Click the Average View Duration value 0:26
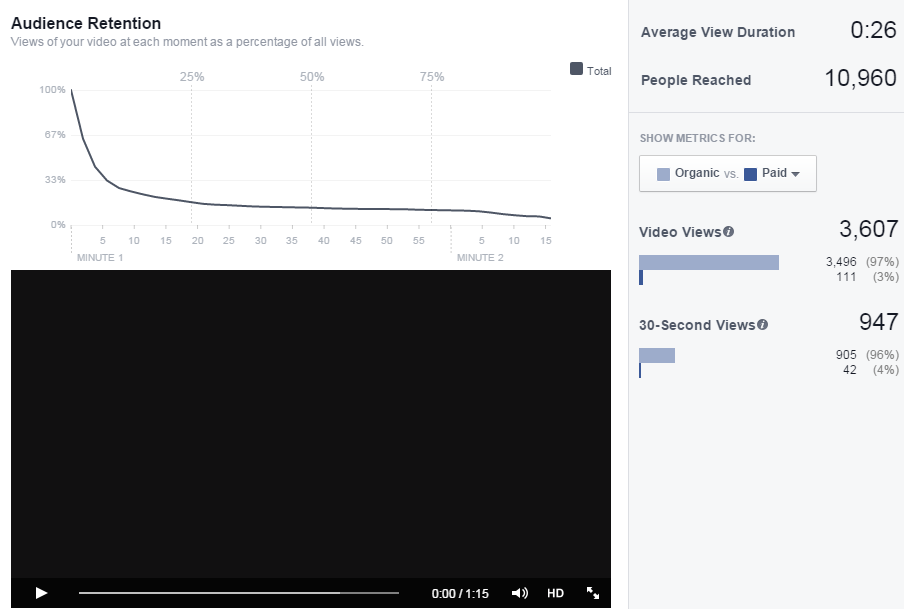Image resolution: width=904 pixels, height=609 pixels. (x=873, y=30)
